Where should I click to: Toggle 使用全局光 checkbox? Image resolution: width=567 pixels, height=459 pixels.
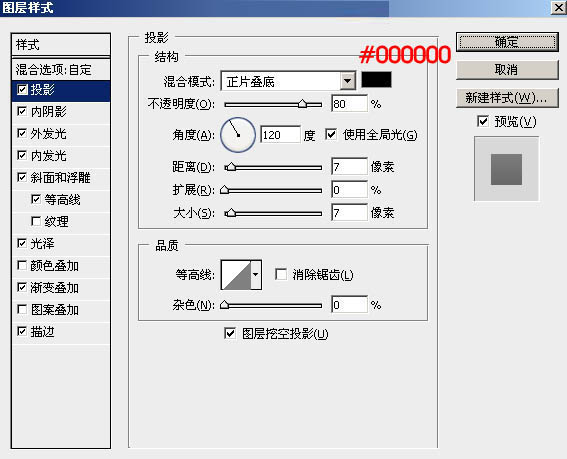(331, 135)
